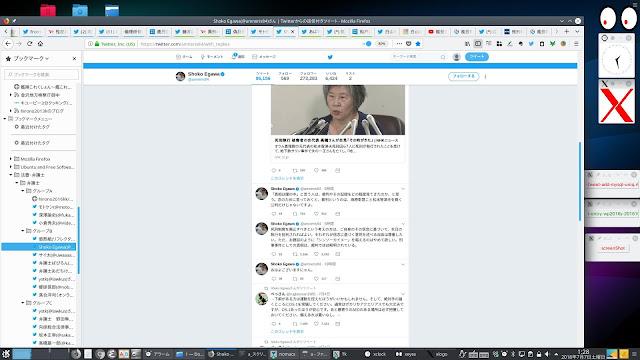
Task: Click the blue bookmark star in the address bar
Action: [x=418, y=44]
